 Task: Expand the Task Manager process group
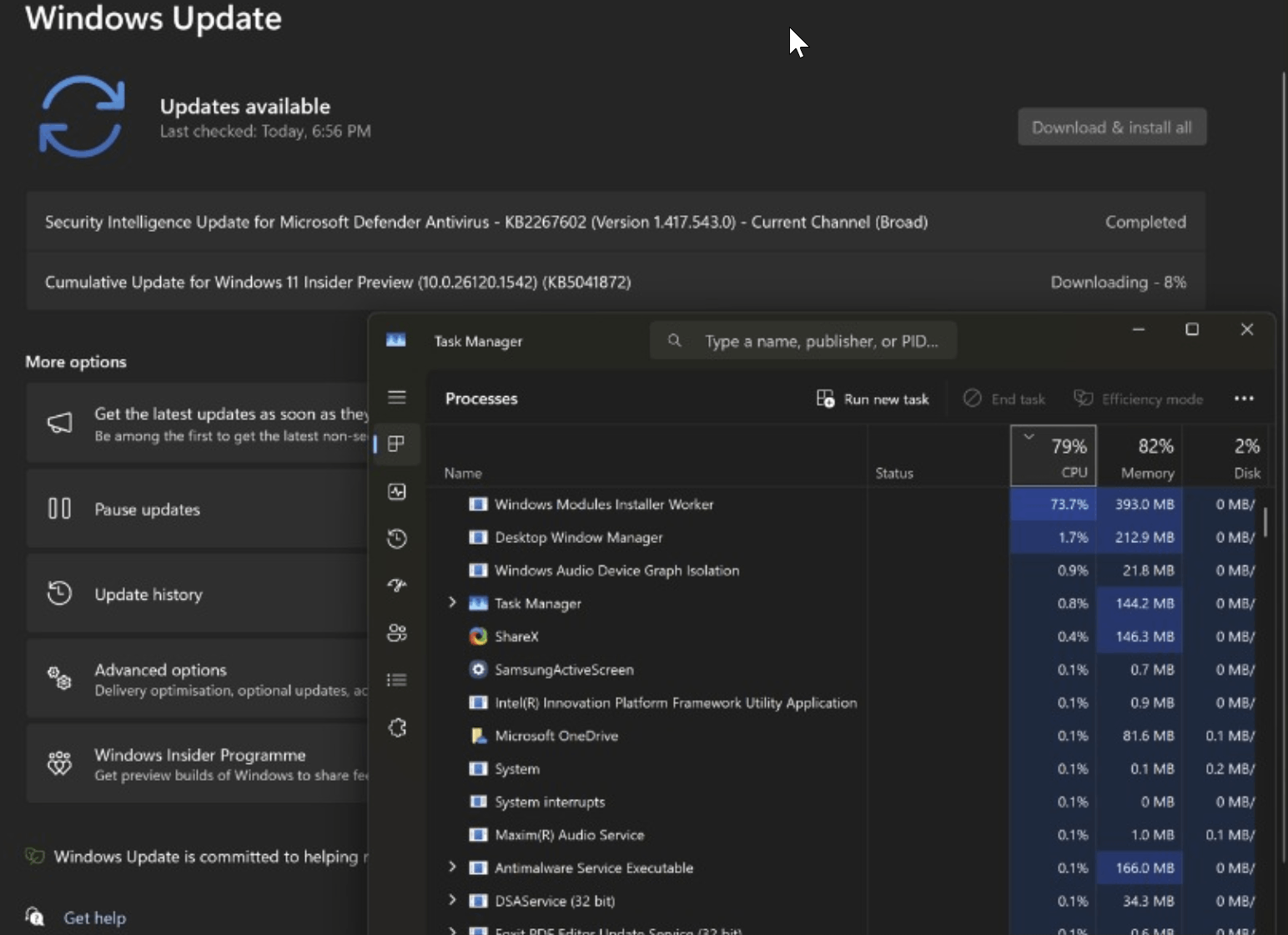click(x=452, y=602)
